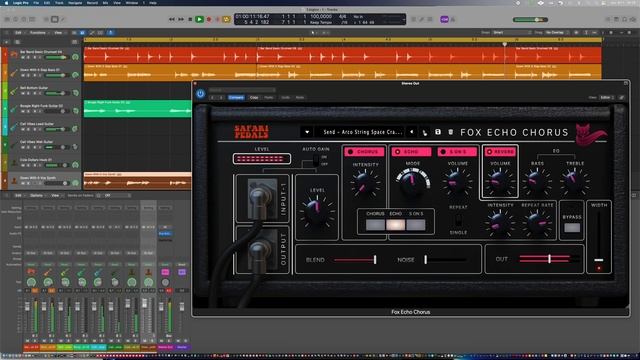Flip the Repeat/Single switch
This screenshot has width=640, height=360.
pyautogui.click(x=458, y=220)
